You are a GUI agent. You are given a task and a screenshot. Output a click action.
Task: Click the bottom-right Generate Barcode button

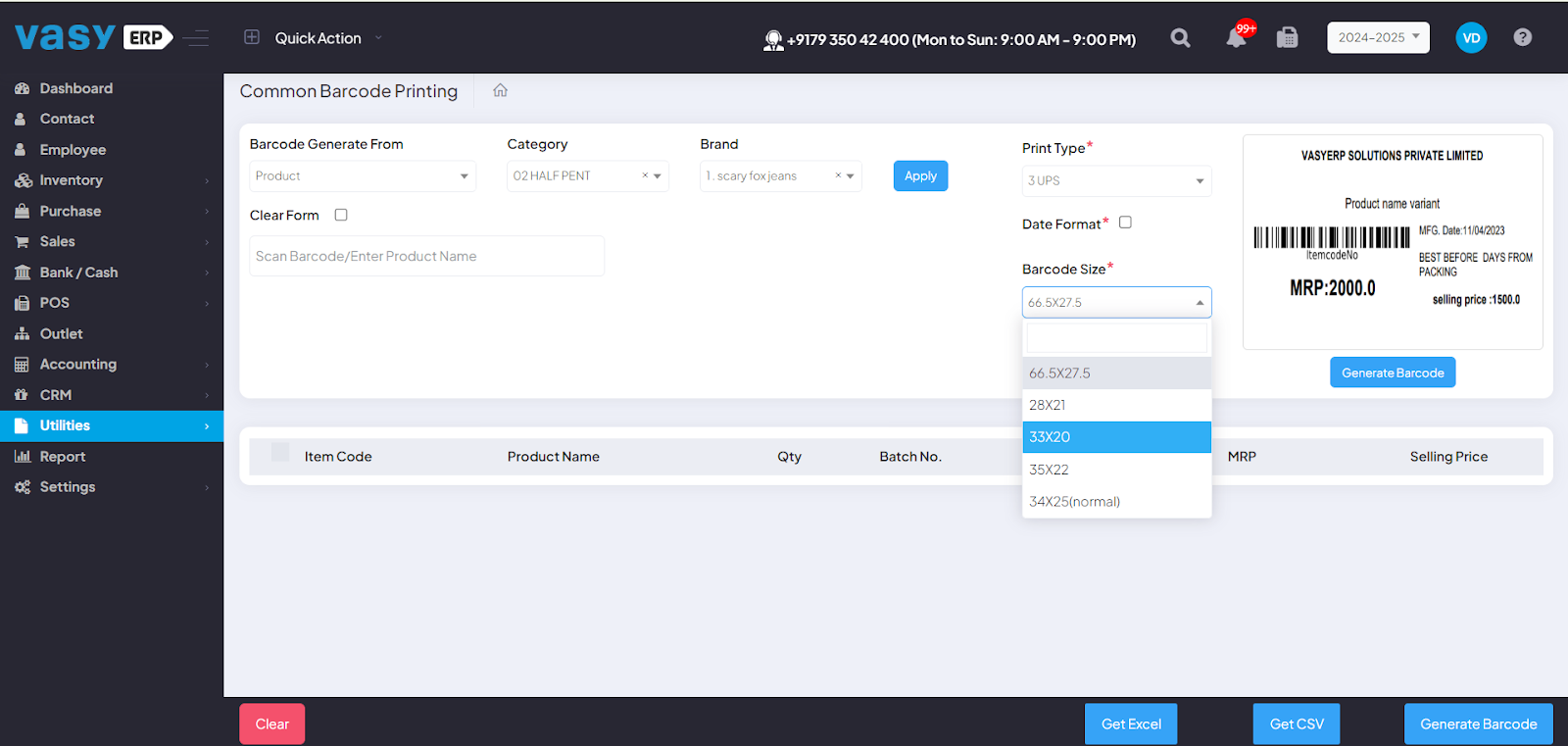click(1479, 724)
